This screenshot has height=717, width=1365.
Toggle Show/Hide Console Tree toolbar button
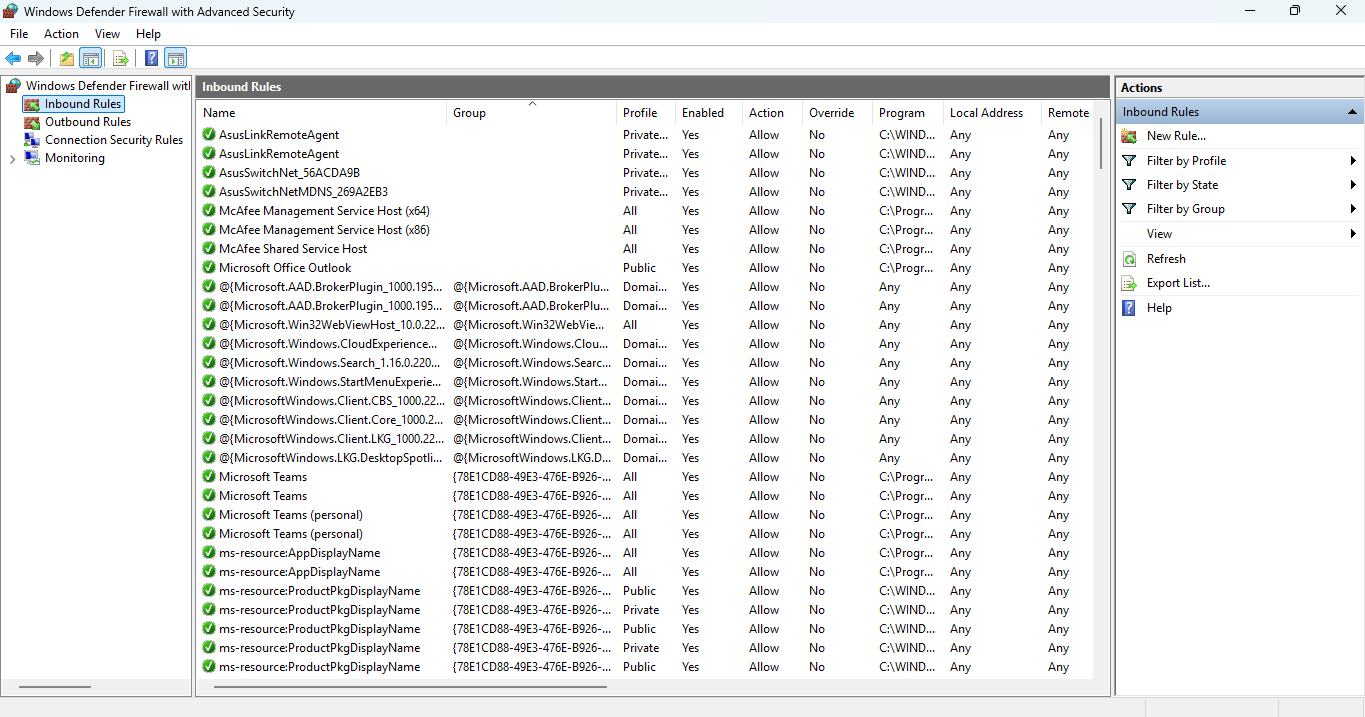click(91, 58)
